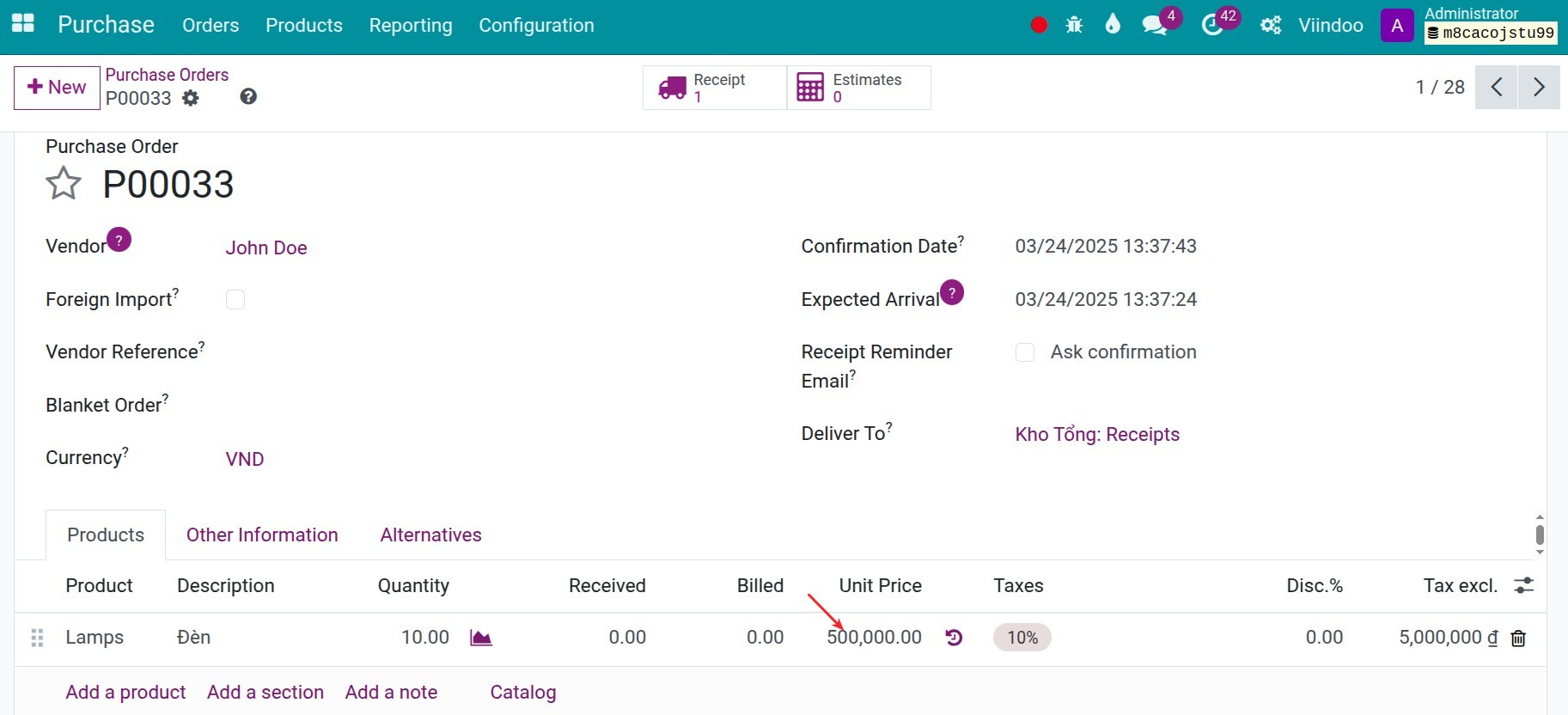Viewport: 1568px width, 715px height.
Task: Go to the previous purchase order record
Action: coord(1497,87)
